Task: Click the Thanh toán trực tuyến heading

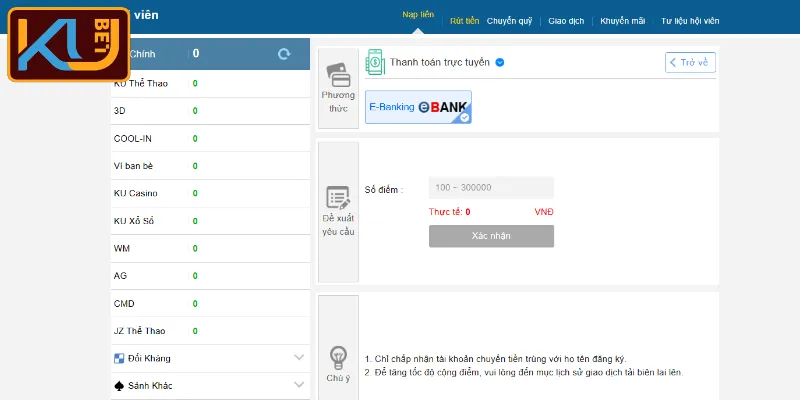Action: click(440, 62)
